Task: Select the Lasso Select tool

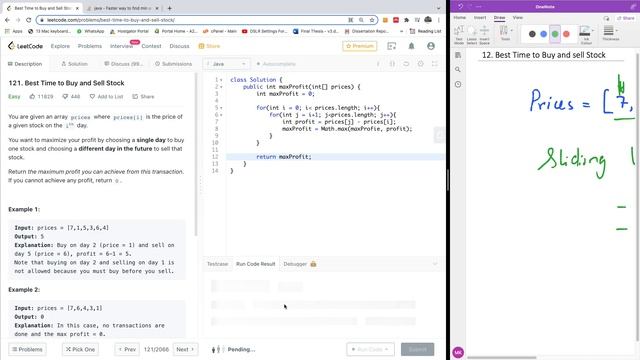Action: coord(471,35)
